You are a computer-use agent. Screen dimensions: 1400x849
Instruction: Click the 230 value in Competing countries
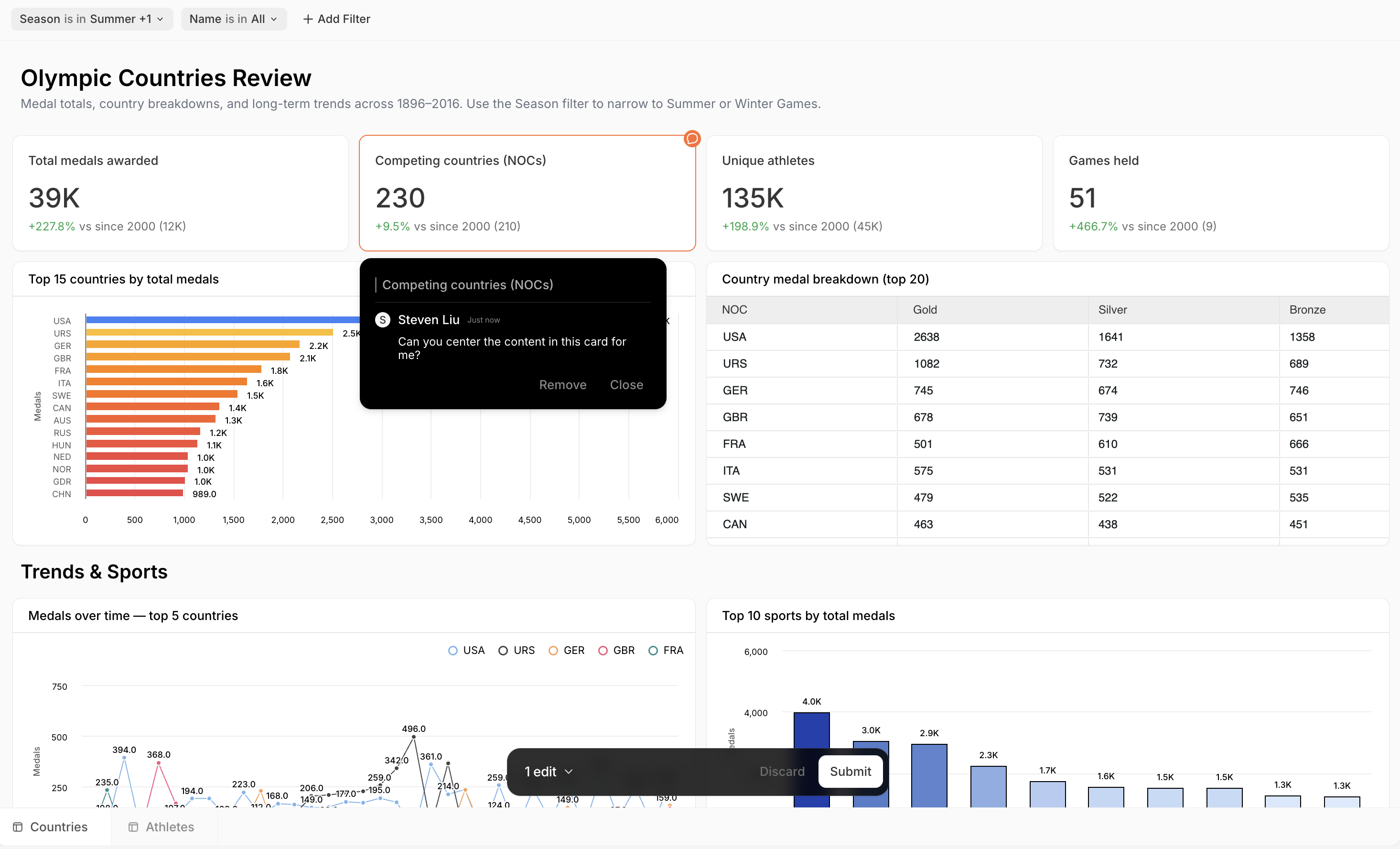click(x=400, y=198)
